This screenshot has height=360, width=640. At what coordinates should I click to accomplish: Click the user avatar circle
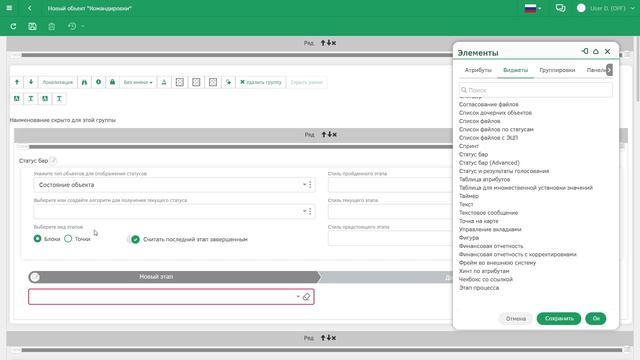click(x=581, y=8)
